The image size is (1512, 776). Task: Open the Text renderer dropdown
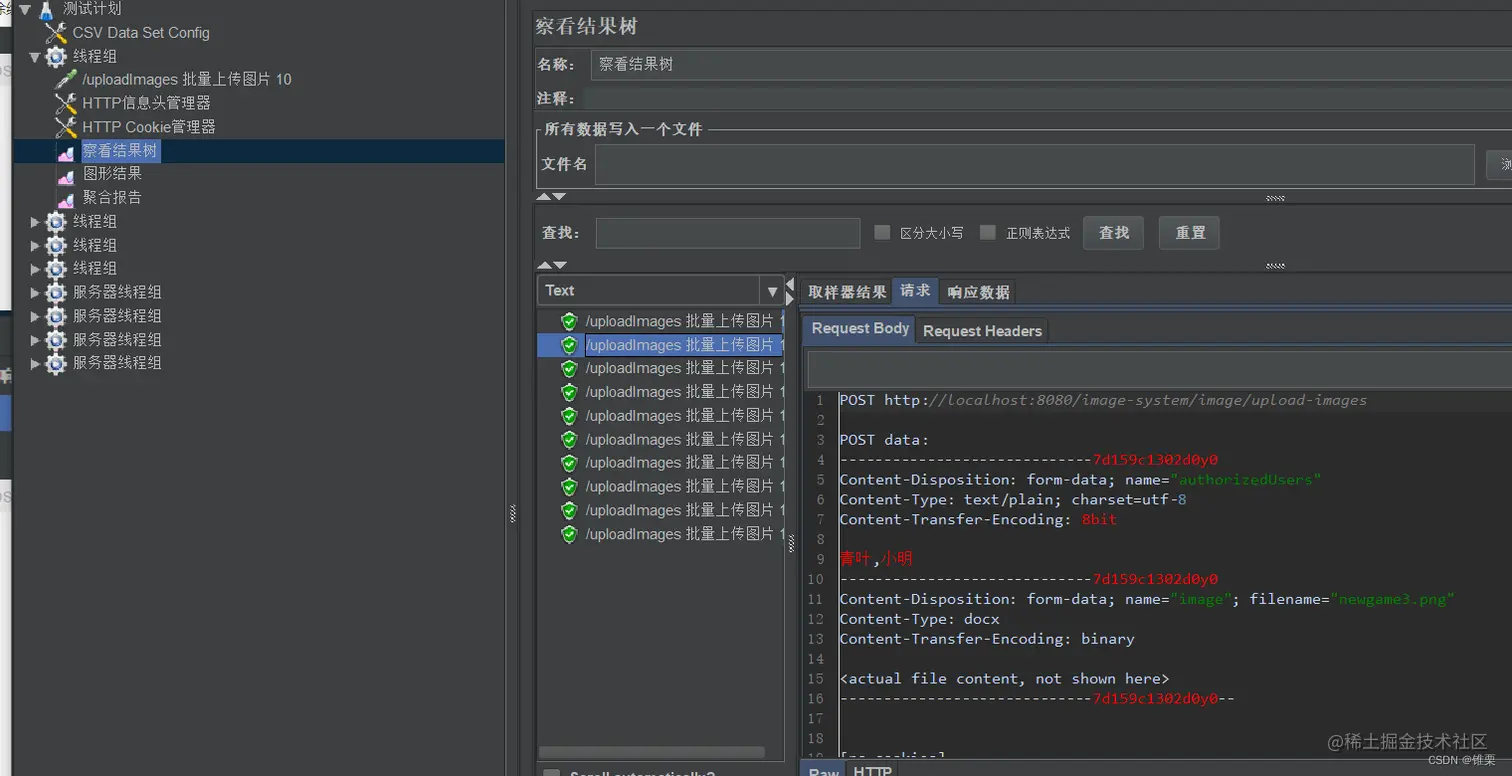[x=772, y=291]
